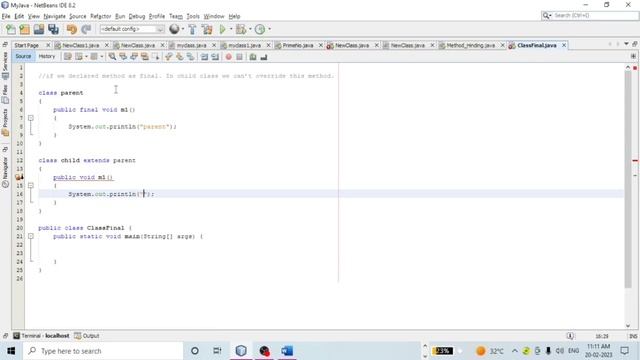Click the Find Selection magnifier icon in editor toolbar
This screenshot has width=640, height=360.
click(112, 57)
